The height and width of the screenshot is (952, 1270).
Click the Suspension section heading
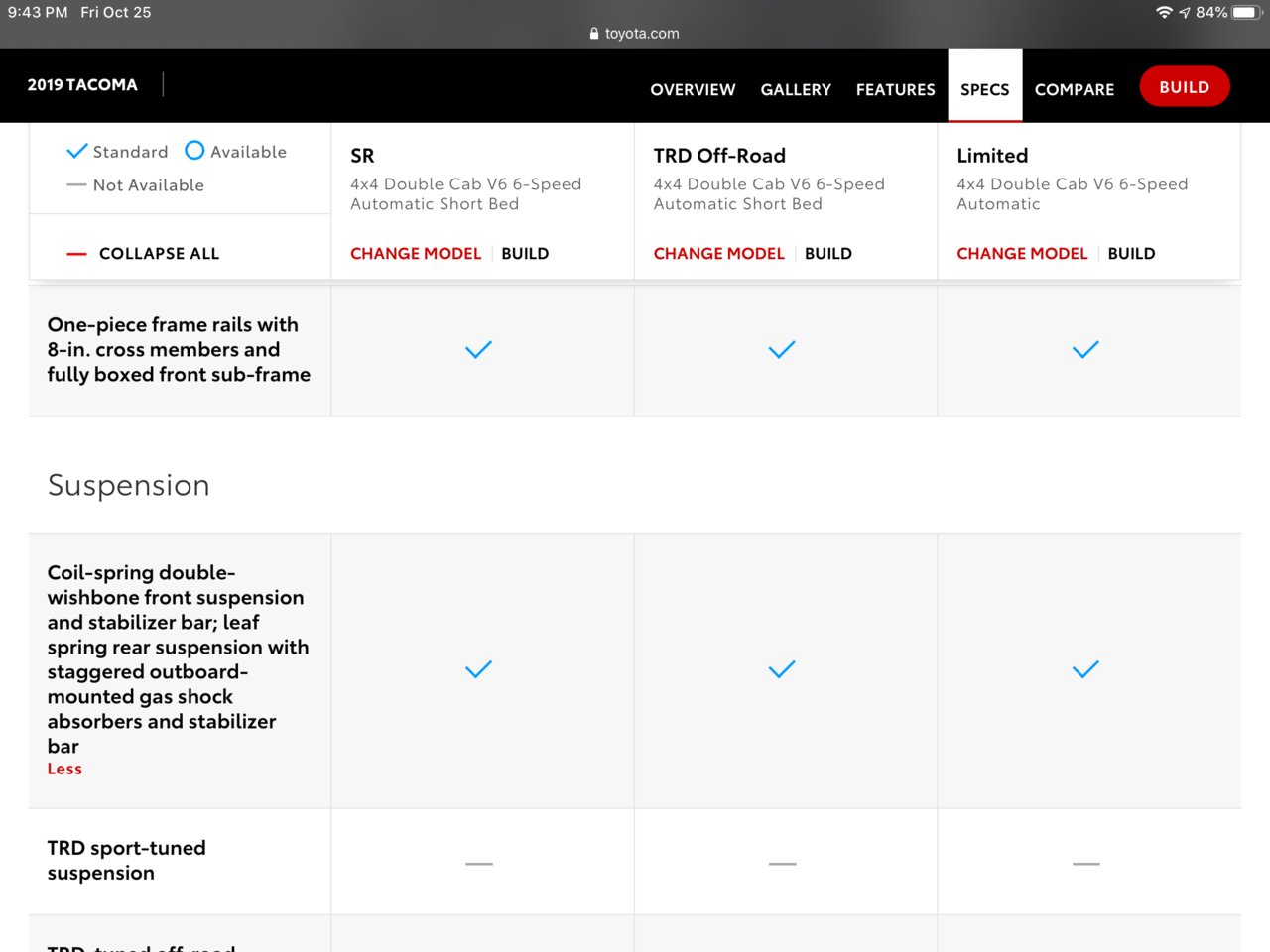coord(129,485)
